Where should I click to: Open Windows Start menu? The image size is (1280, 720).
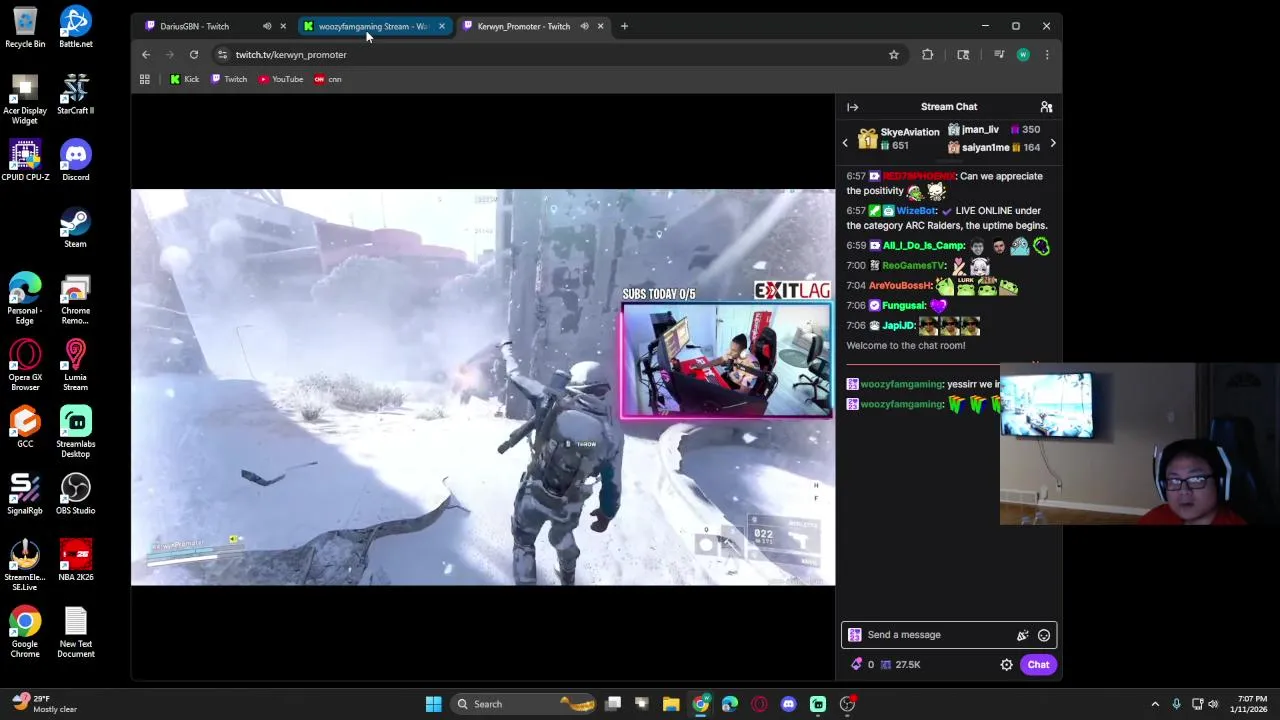(433, 704)
